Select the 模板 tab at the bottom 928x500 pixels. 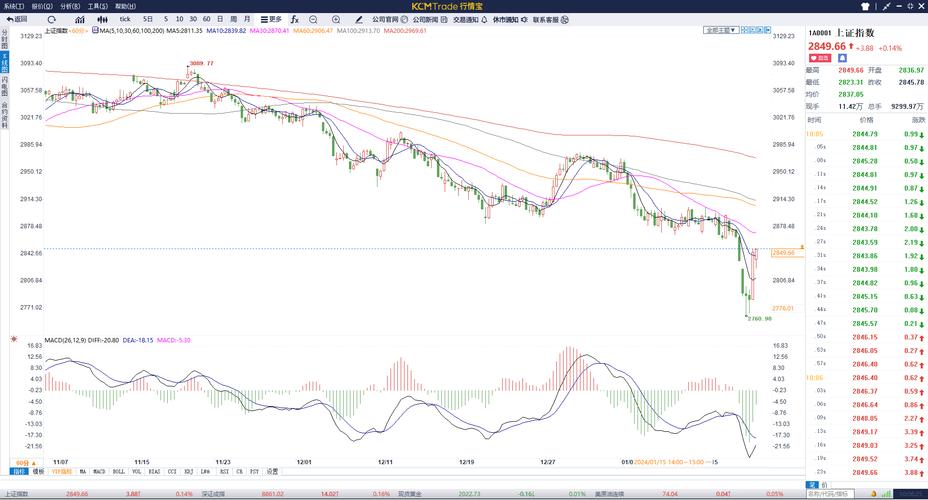click(38, 472)
